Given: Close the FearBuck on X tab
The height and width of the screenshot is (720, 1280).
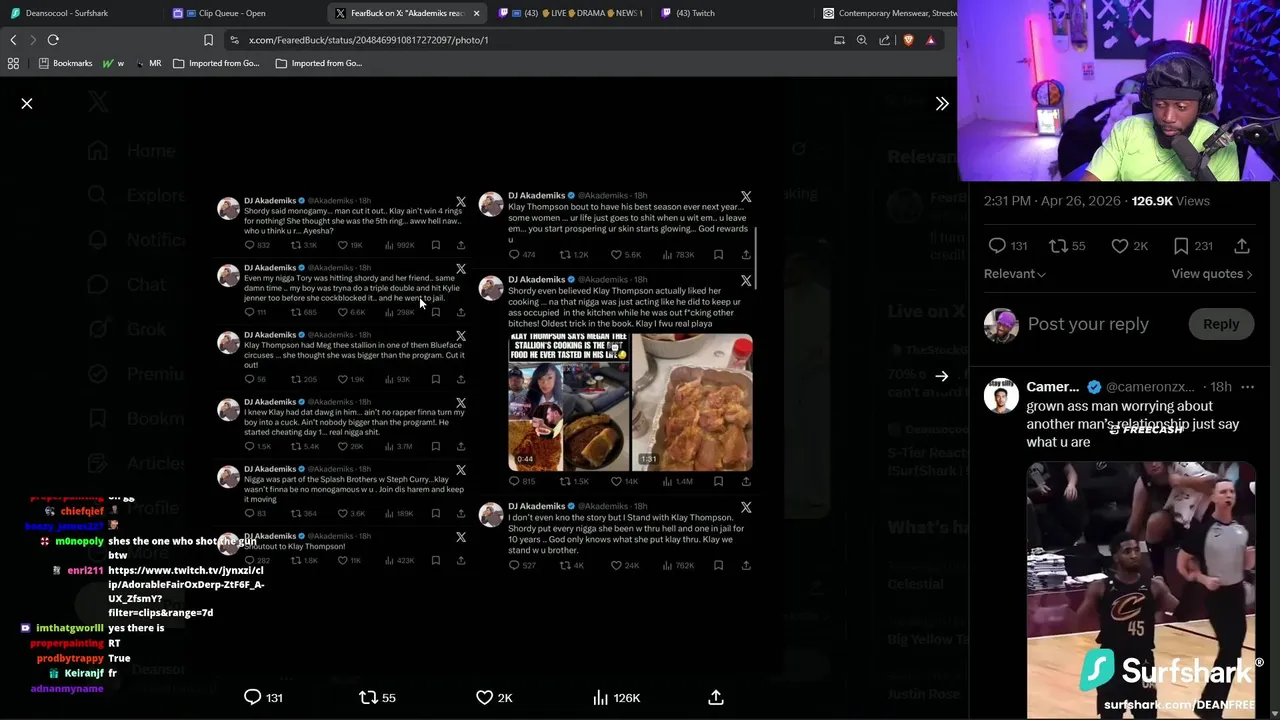Looking at the screenshot, I should [x=476, y=13].
